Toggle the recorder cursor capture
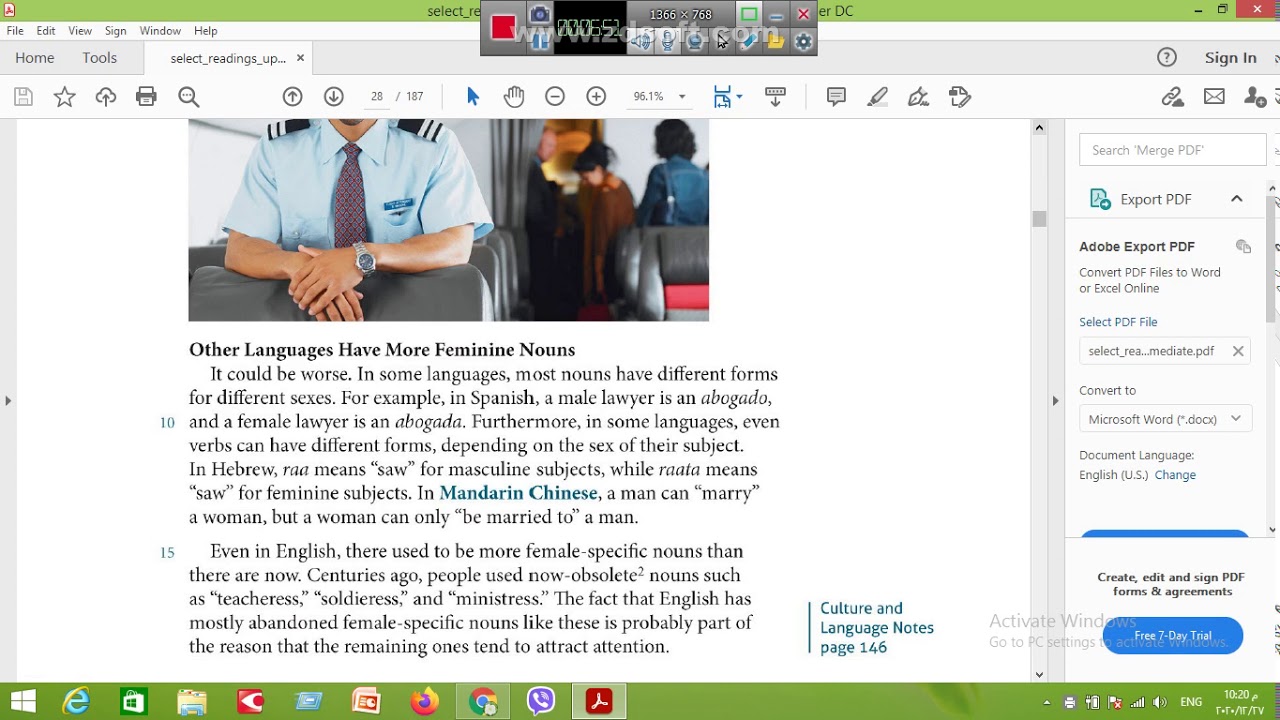Viewport: 1280px width, 720px height. point(722,41)
